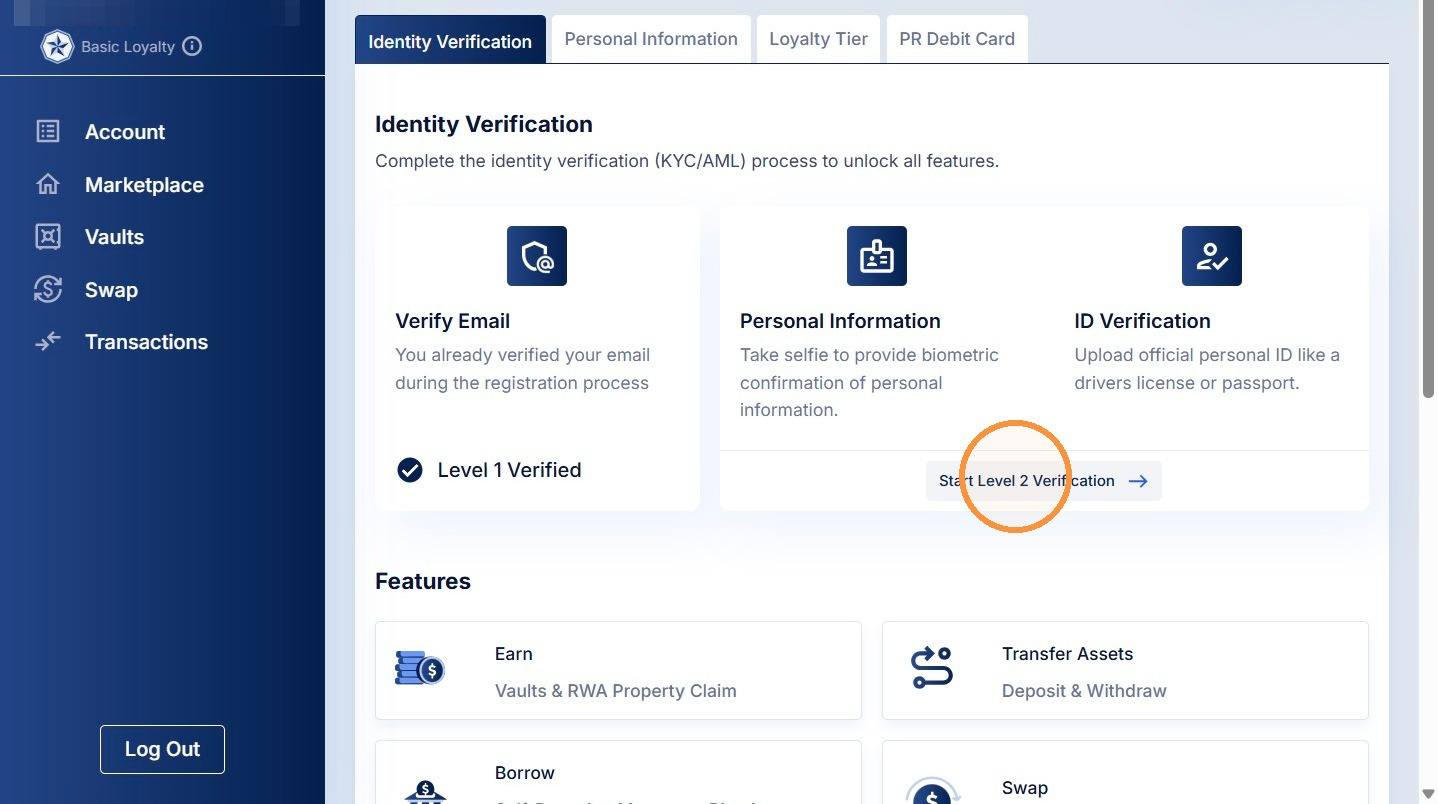1438x804 pixels.
Task: Click the Earn coin stack icon
Action: point(420,668)
